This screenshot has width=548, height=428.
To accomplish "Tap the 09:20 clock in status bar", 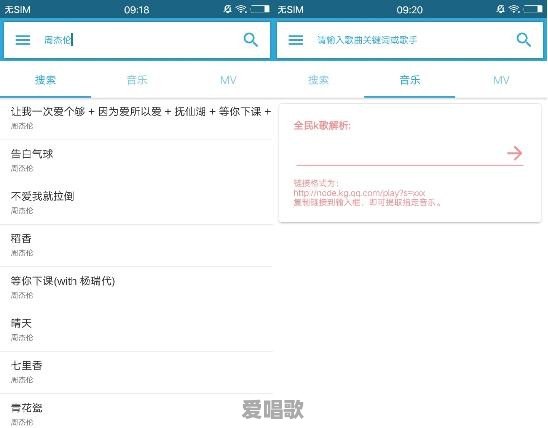I will [x=410, y=9].
